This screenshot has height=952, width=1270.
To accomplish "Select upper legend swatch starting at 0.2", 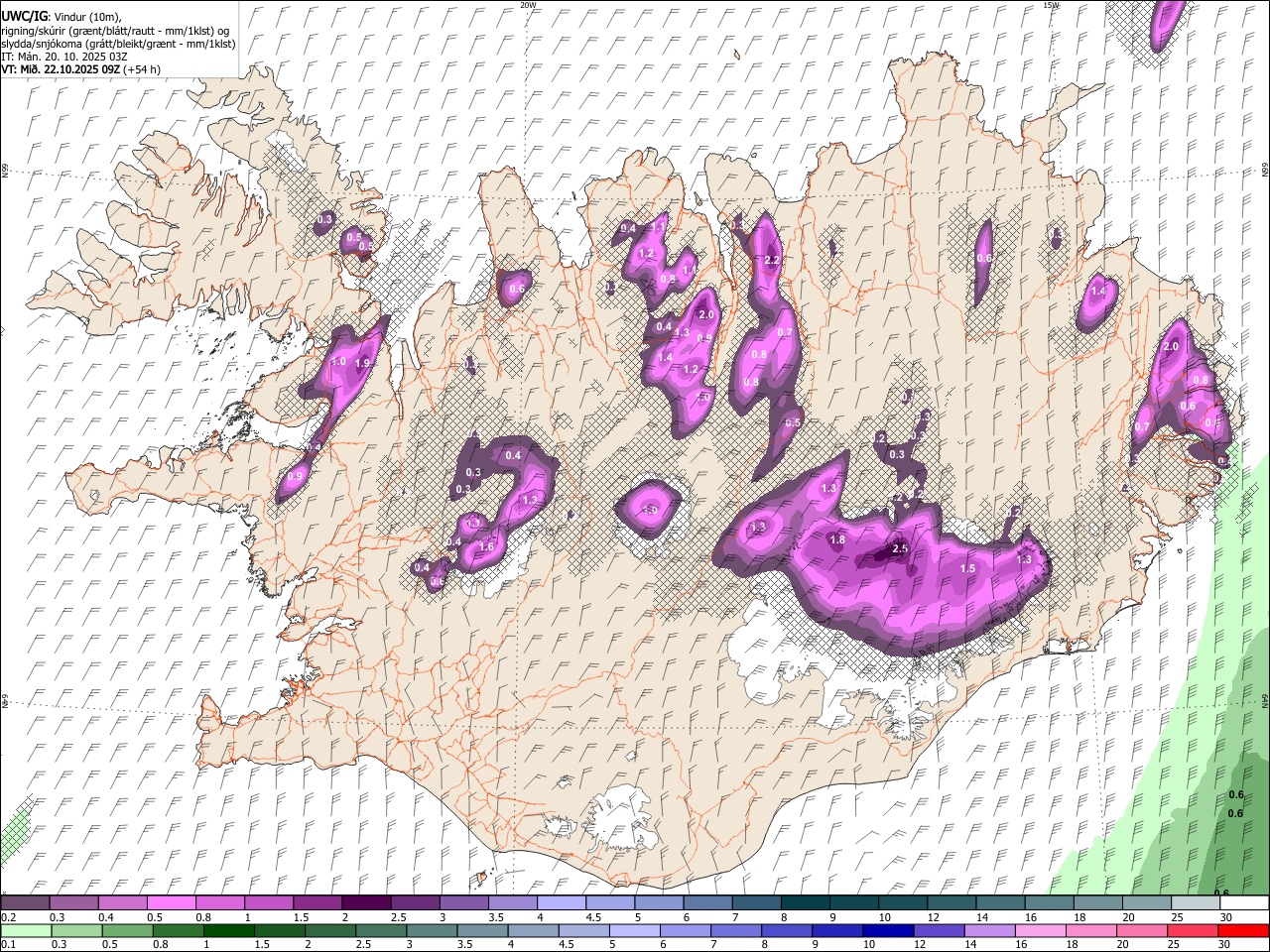I will [x=25, y=903].
